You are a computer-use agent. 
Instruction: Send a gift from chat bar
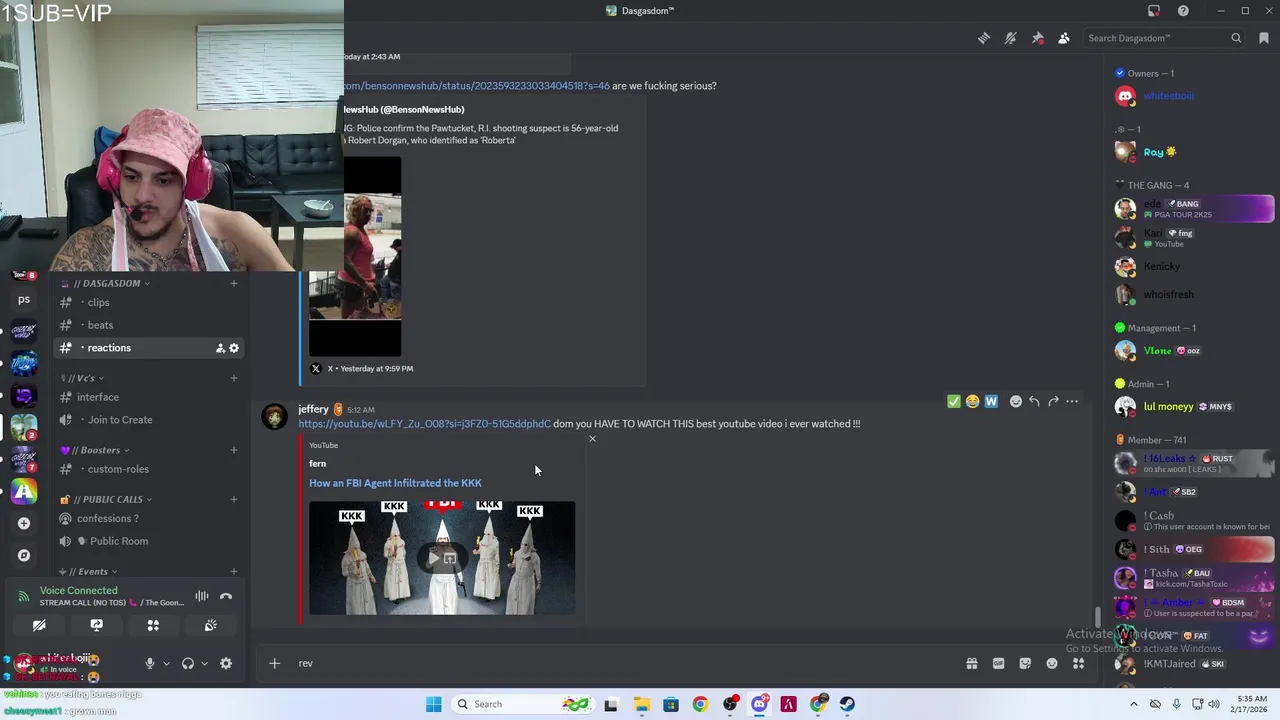coord(972,663)
